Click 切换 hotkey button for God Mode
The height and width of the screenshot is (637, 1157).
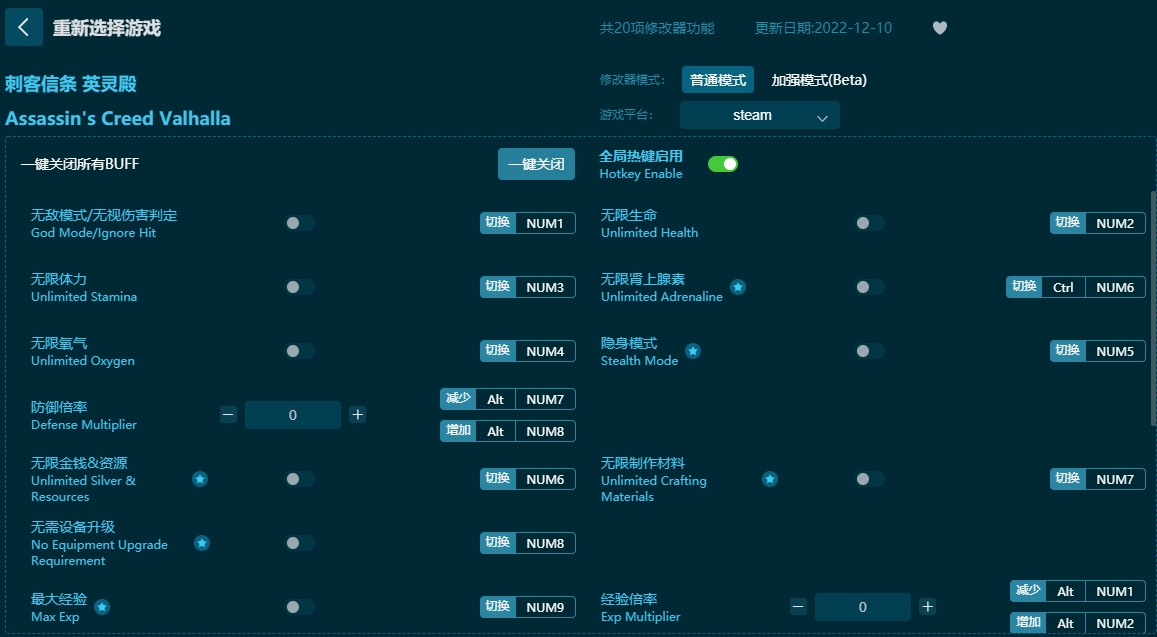(x=498, y=223)
